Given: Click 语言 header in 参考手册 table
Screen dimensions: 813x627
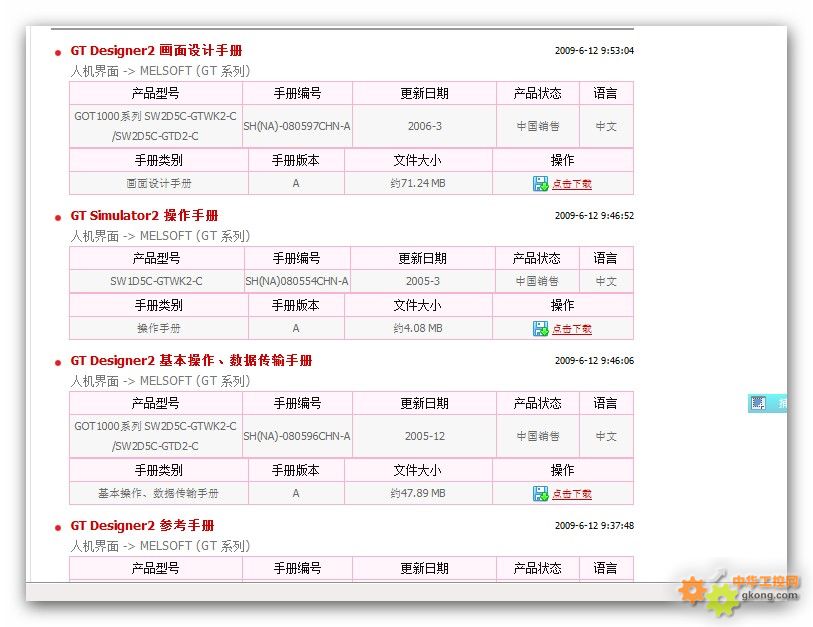Looking at the screenshot, I should pos(606,568).
